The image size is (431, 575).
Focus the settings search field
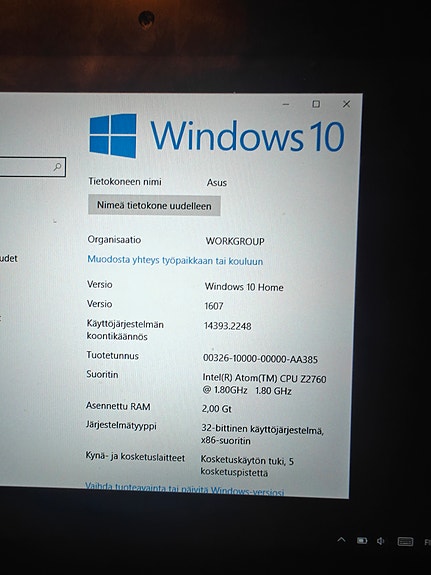point(32,167)
